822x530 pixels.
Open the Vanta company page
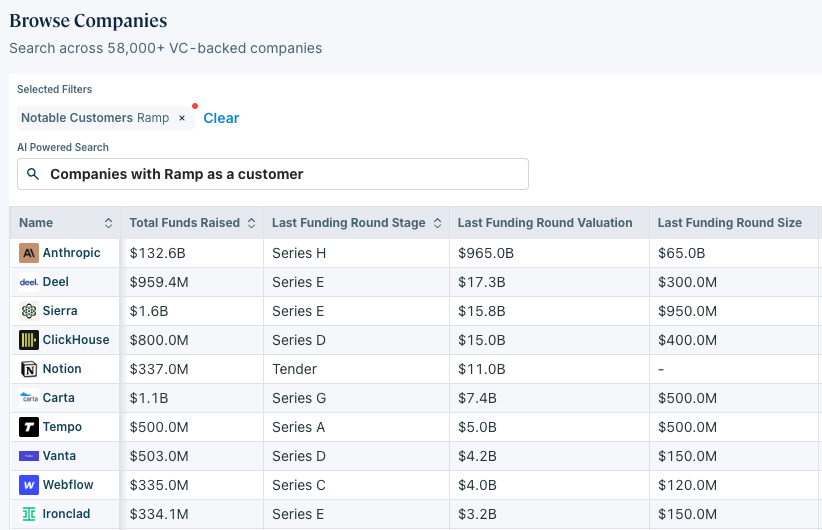59,456
